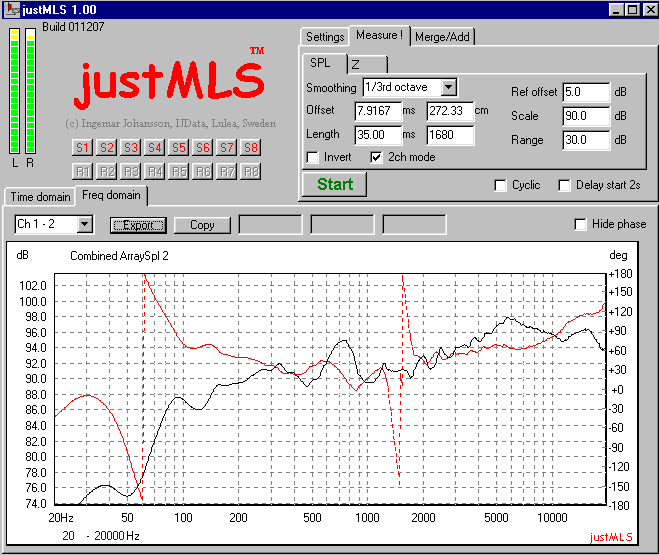This screenshot has height=555, width=659.
Task: Click the blue 20000 upper frequency limit
Action: [109, 536]
